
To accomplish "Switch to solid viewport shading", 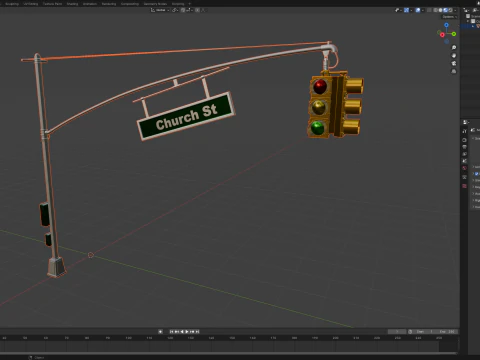I will point(440,10).
